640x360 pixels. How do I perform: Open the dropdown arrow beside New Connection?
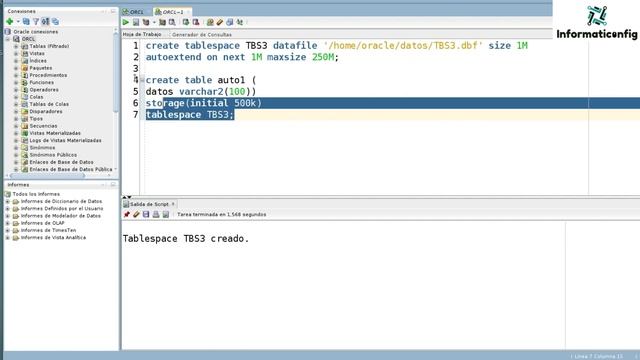(18, 22)
